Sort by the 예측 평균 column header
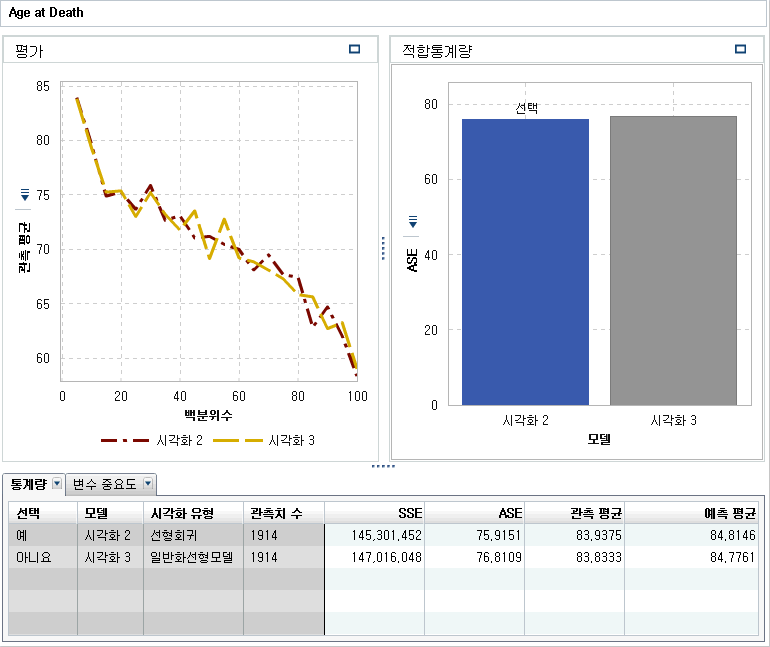 click(692, 513)
